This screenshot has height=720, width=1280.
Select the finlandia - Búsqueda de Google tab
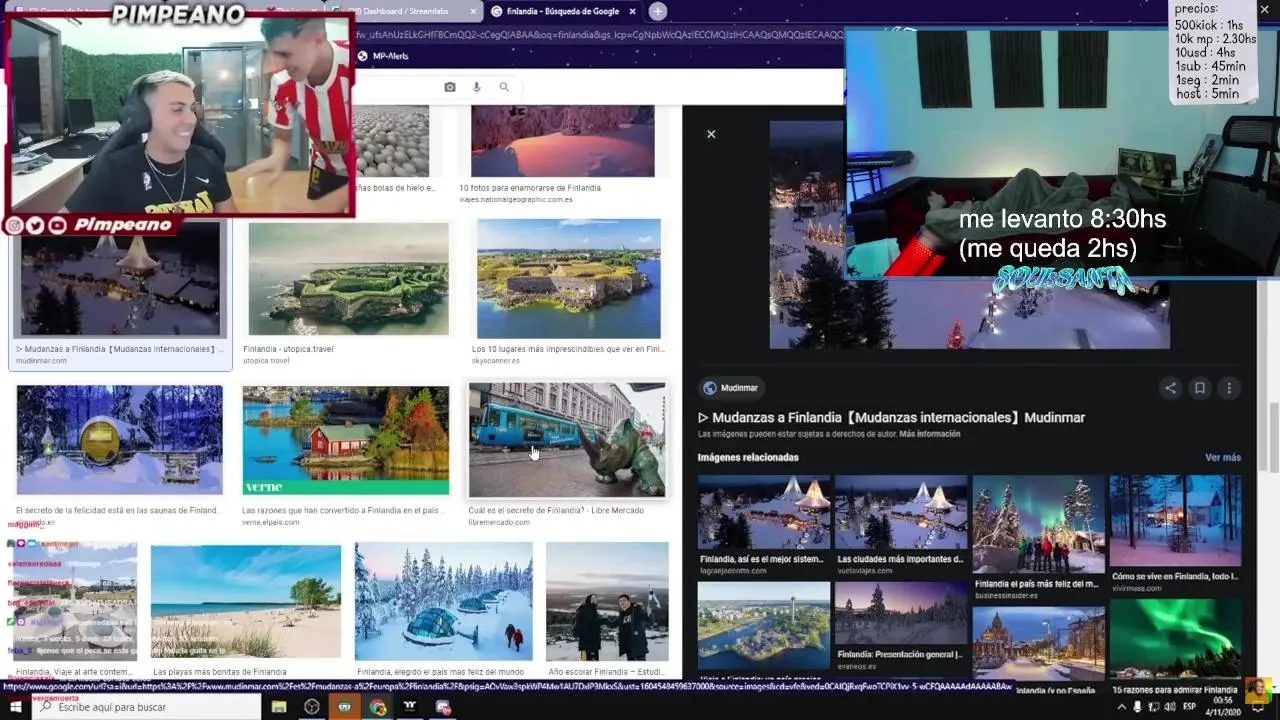pos(562,11)
